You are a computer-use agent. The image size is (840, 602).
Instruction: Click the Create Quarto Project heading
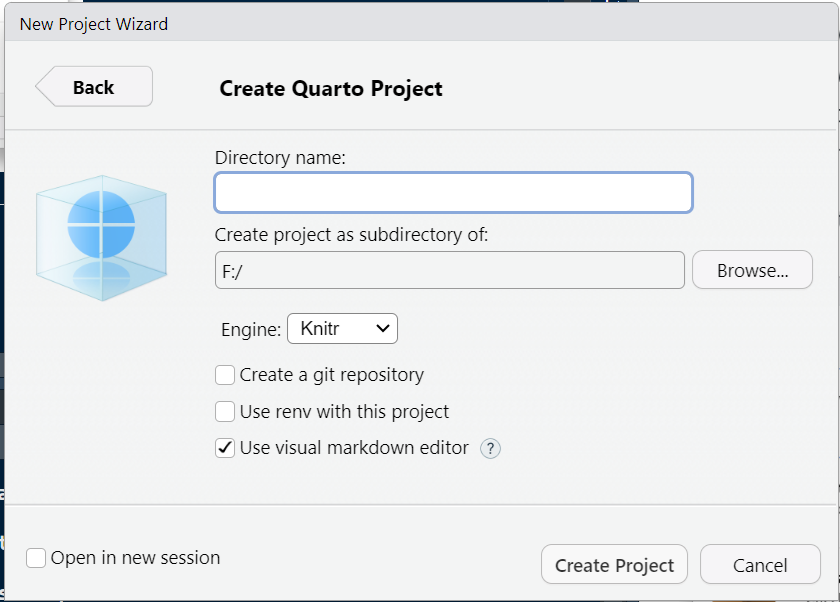(x=331, y=88)
